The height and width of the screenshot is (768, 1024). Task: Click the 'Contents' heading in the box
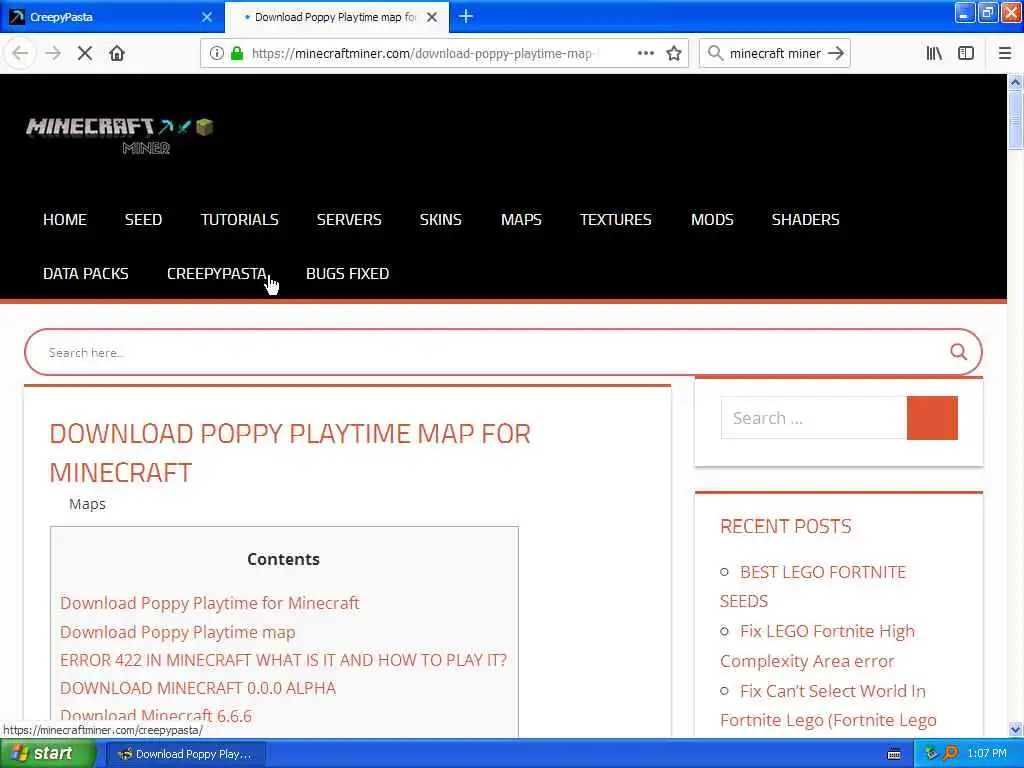click(x=283, y=559)
